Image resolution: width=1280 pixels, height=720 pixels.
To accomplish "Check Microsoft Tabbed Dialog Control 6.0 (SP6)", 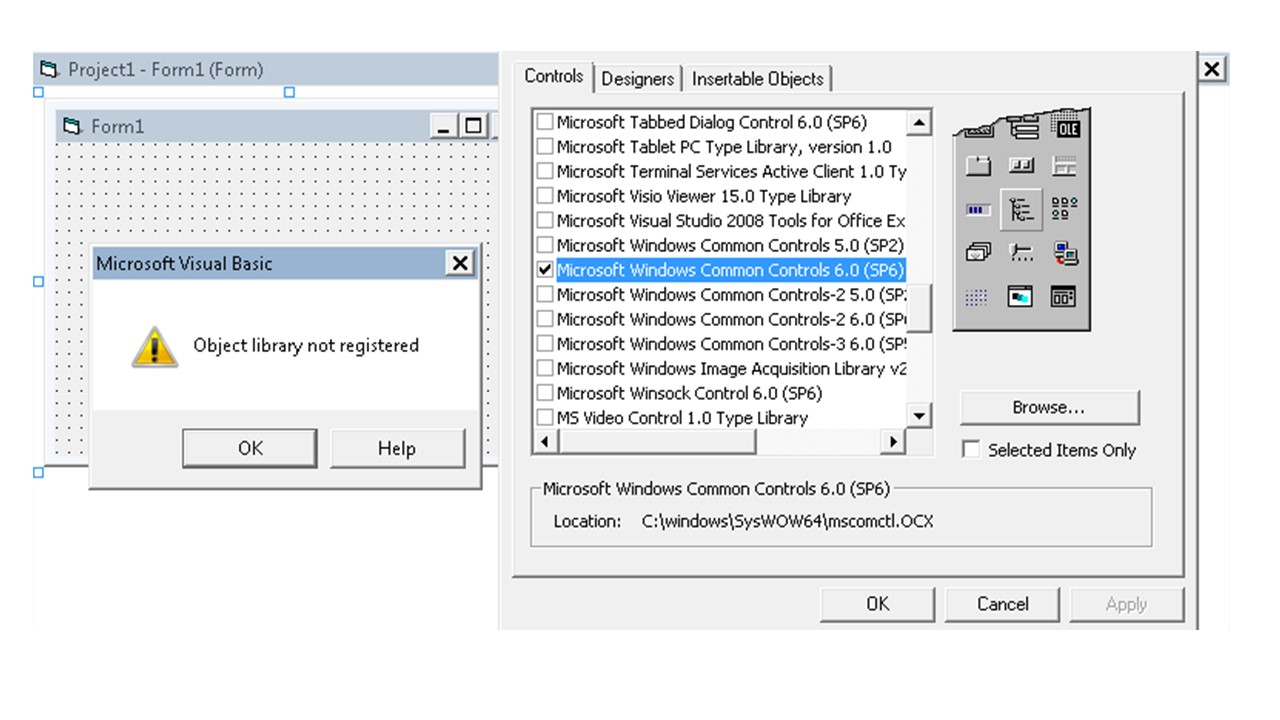I will tap(545, 122).
